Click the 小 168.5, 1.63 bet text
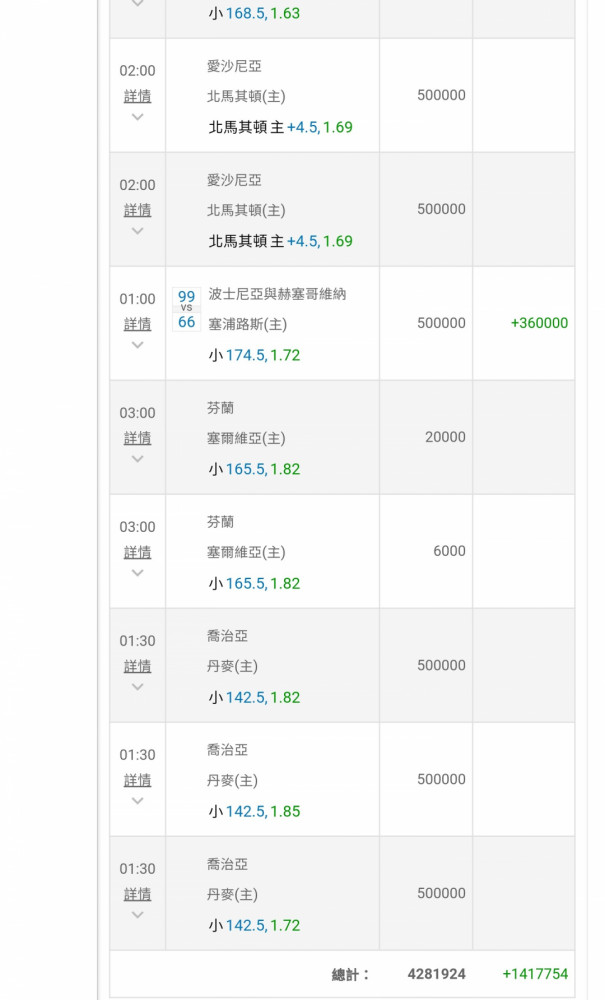The width and height of the screenshot is (605, 1000). point(254,13)
